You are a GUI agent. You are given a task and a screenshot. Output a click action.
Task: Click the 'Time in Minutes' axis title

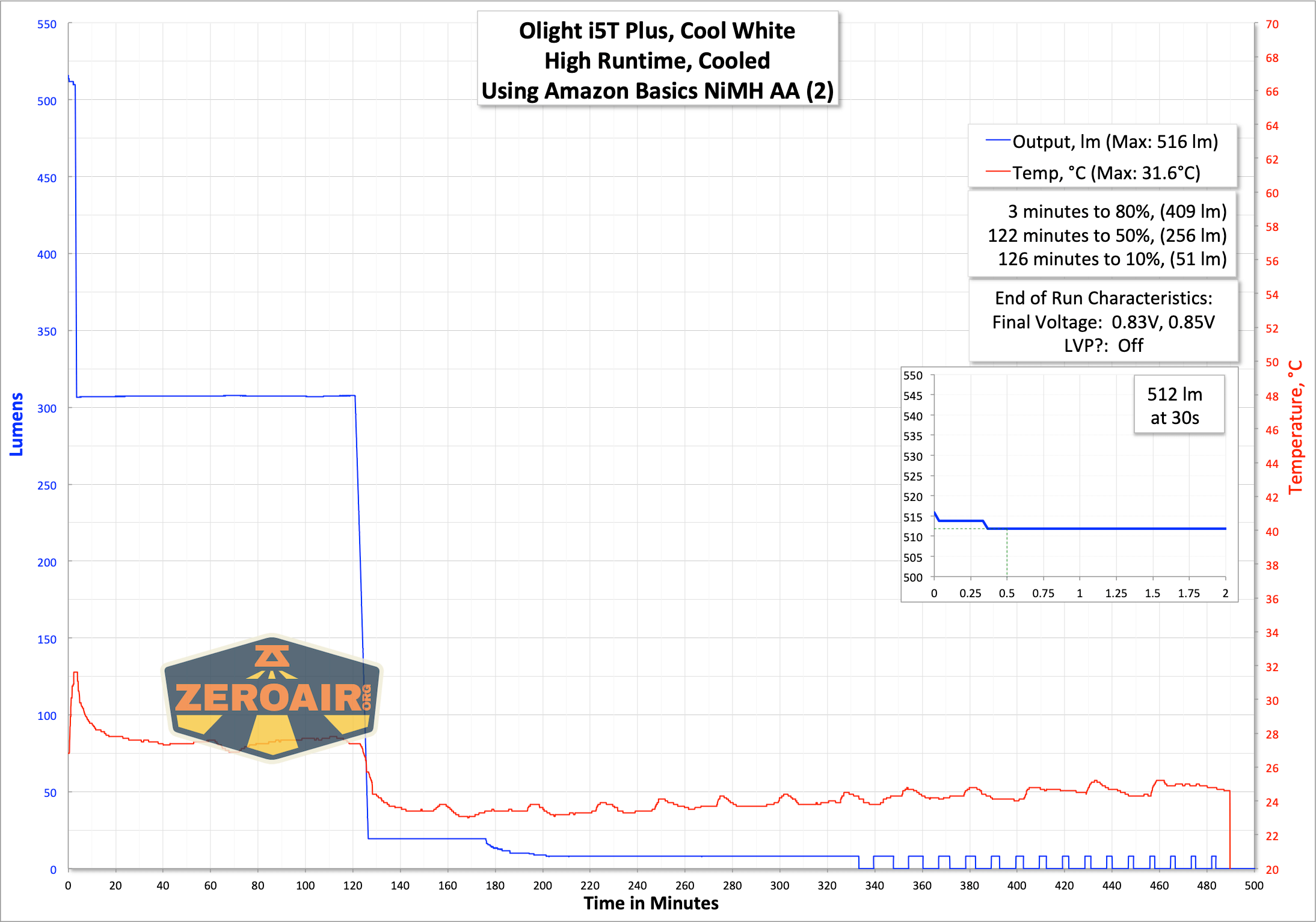[651, 903]
